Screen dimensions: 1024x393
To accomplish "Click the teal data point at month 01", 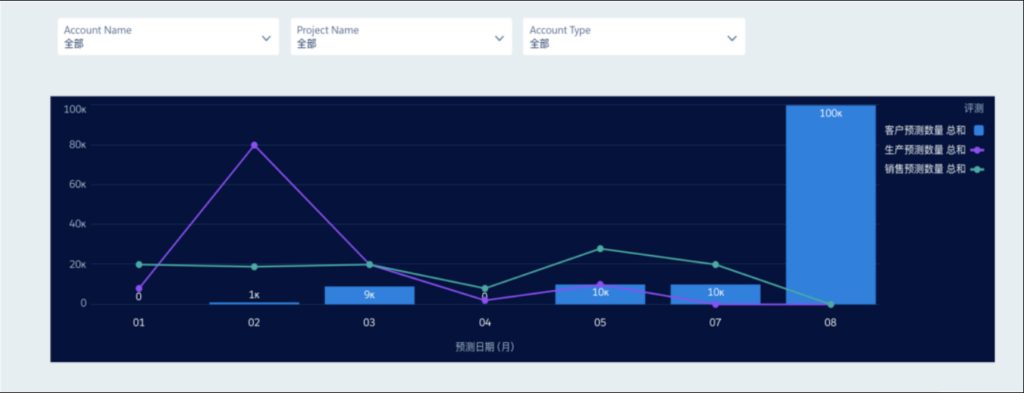I will coord(138,264).
